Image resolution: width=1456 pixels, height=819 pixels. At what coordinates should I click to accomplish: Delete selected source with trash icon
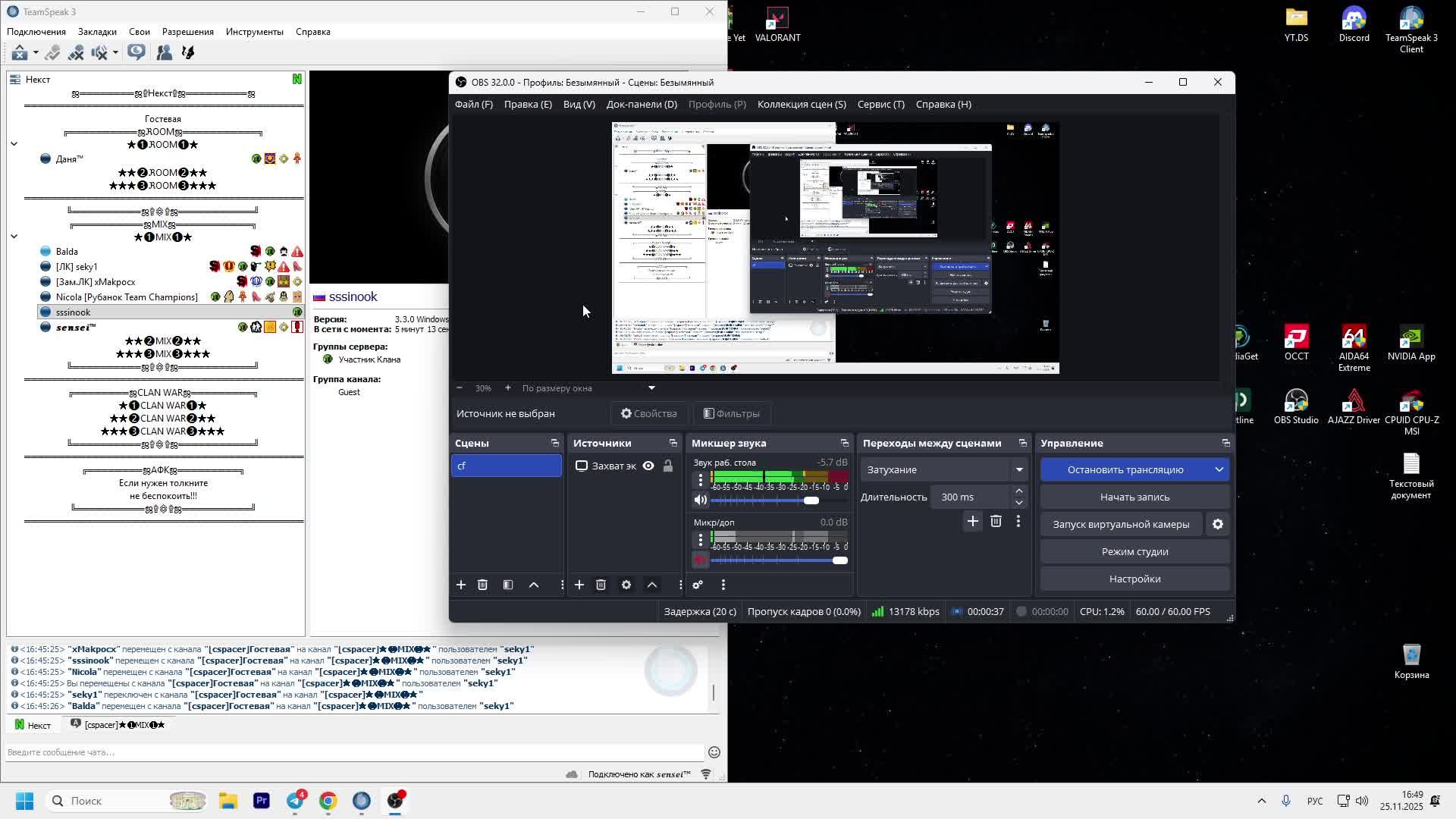click(601, 585)
